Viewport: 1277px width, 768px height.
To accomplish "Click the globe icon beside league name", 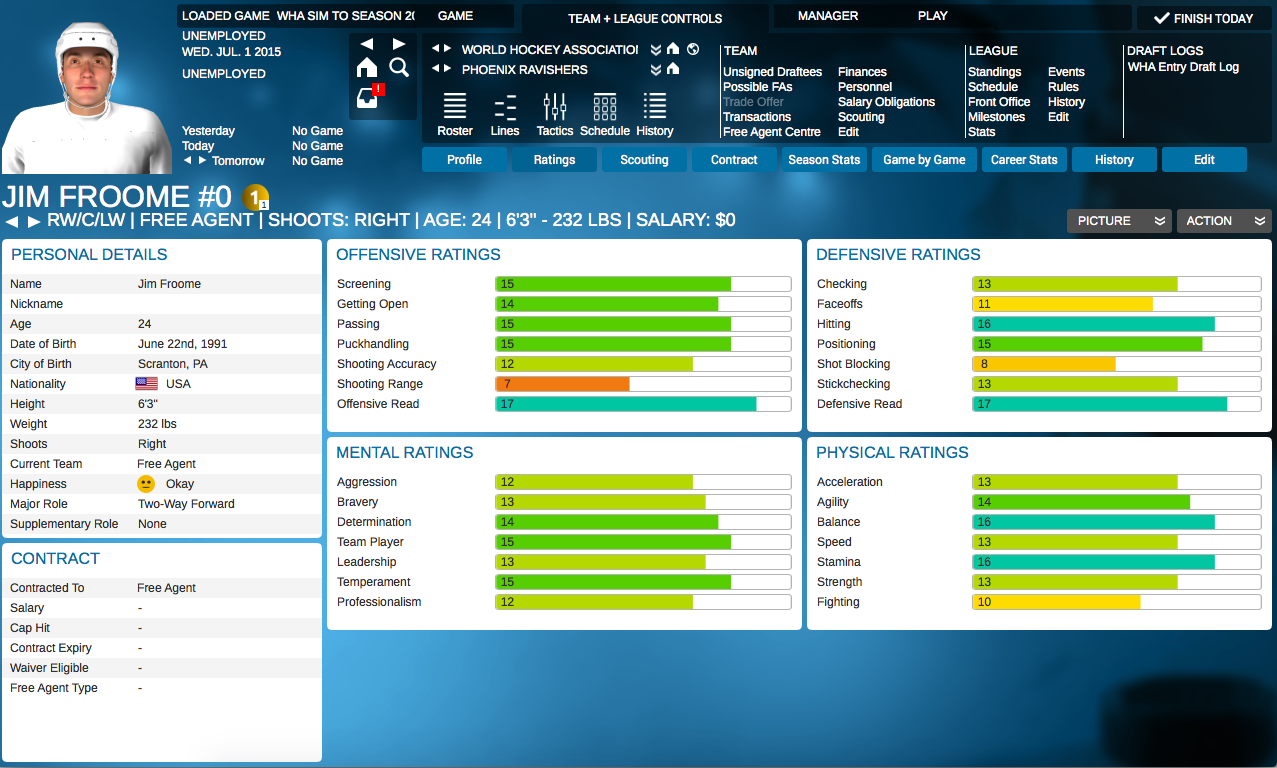I will tap(693, 49).
